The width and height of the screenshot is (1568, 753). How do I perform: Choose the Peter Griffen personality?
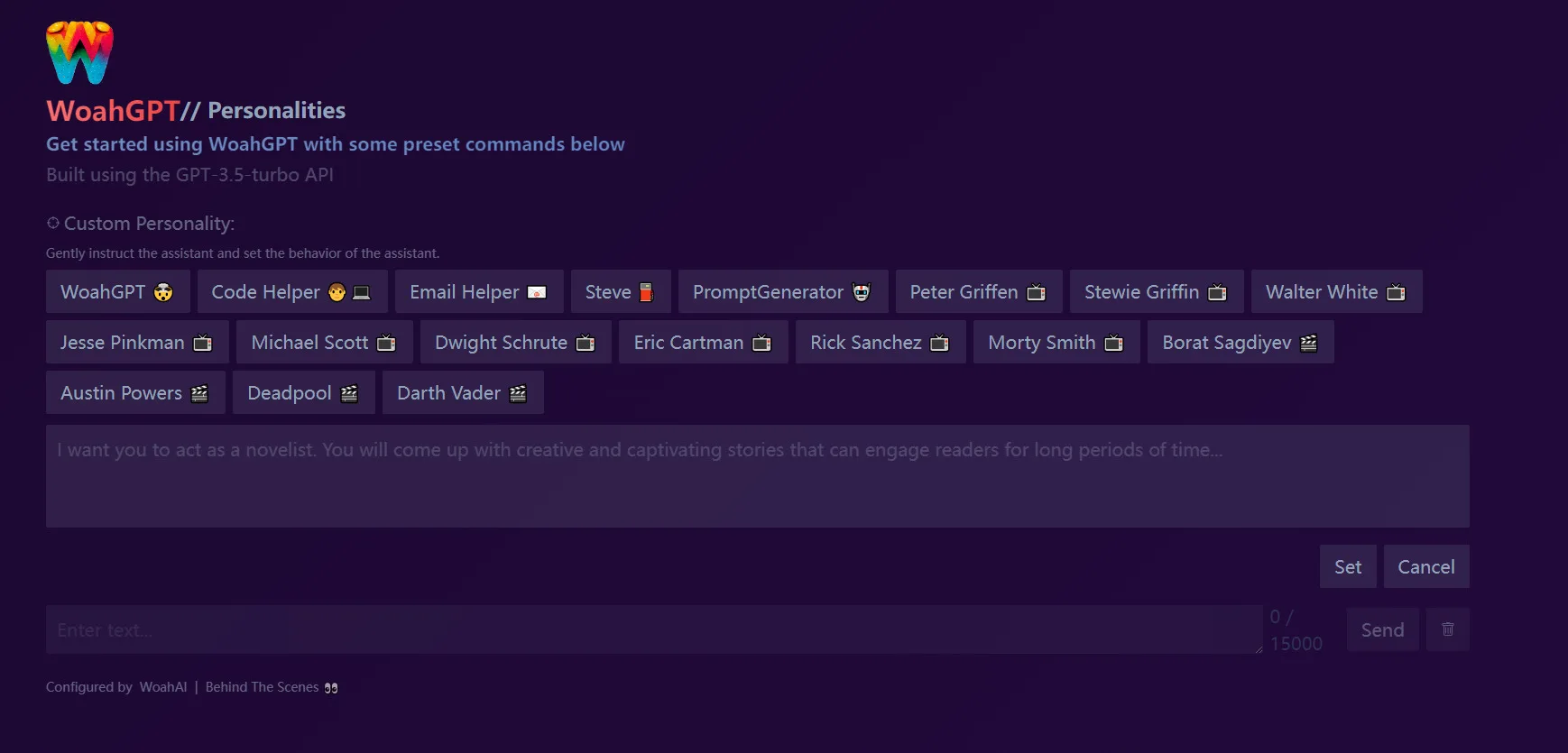[979, 291]
